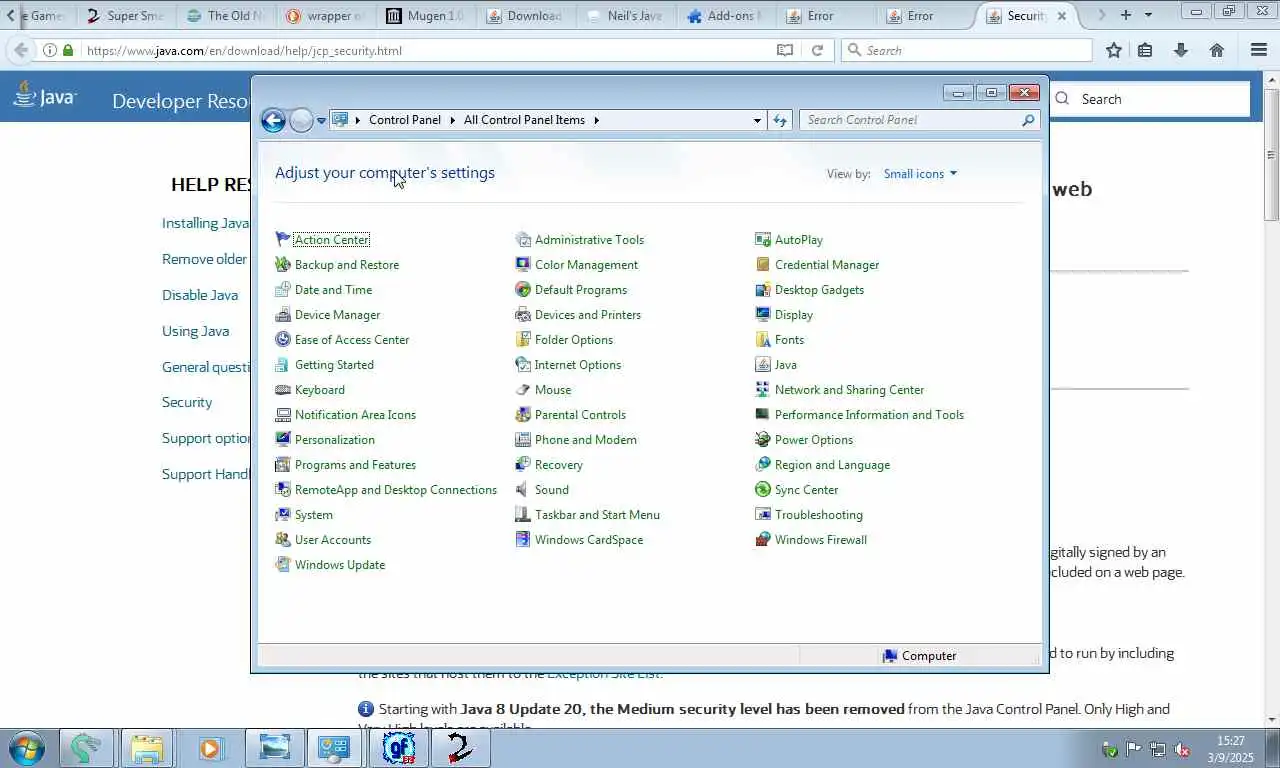
Task: Open the AutoPlay icon
Action: 763,240
